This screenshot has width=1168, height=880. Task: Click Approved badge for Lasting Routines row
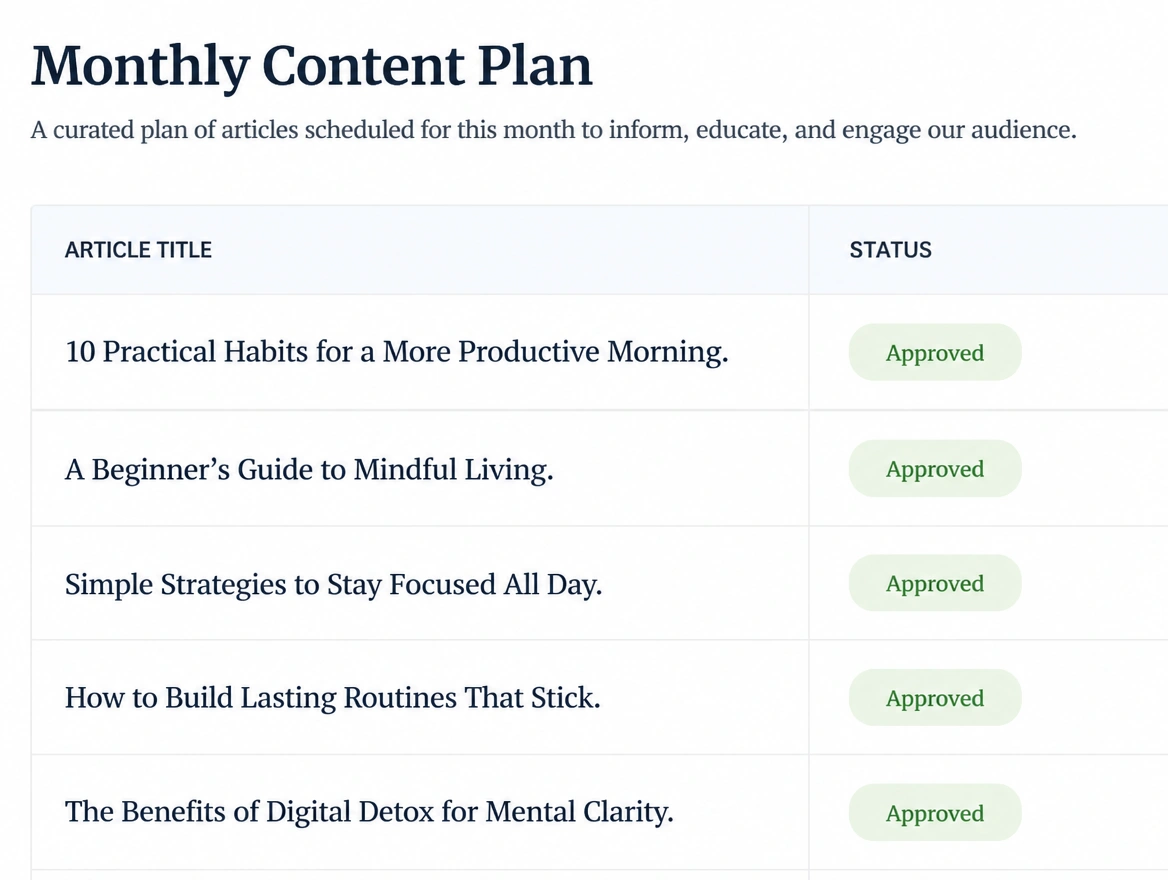click(935, 698)
